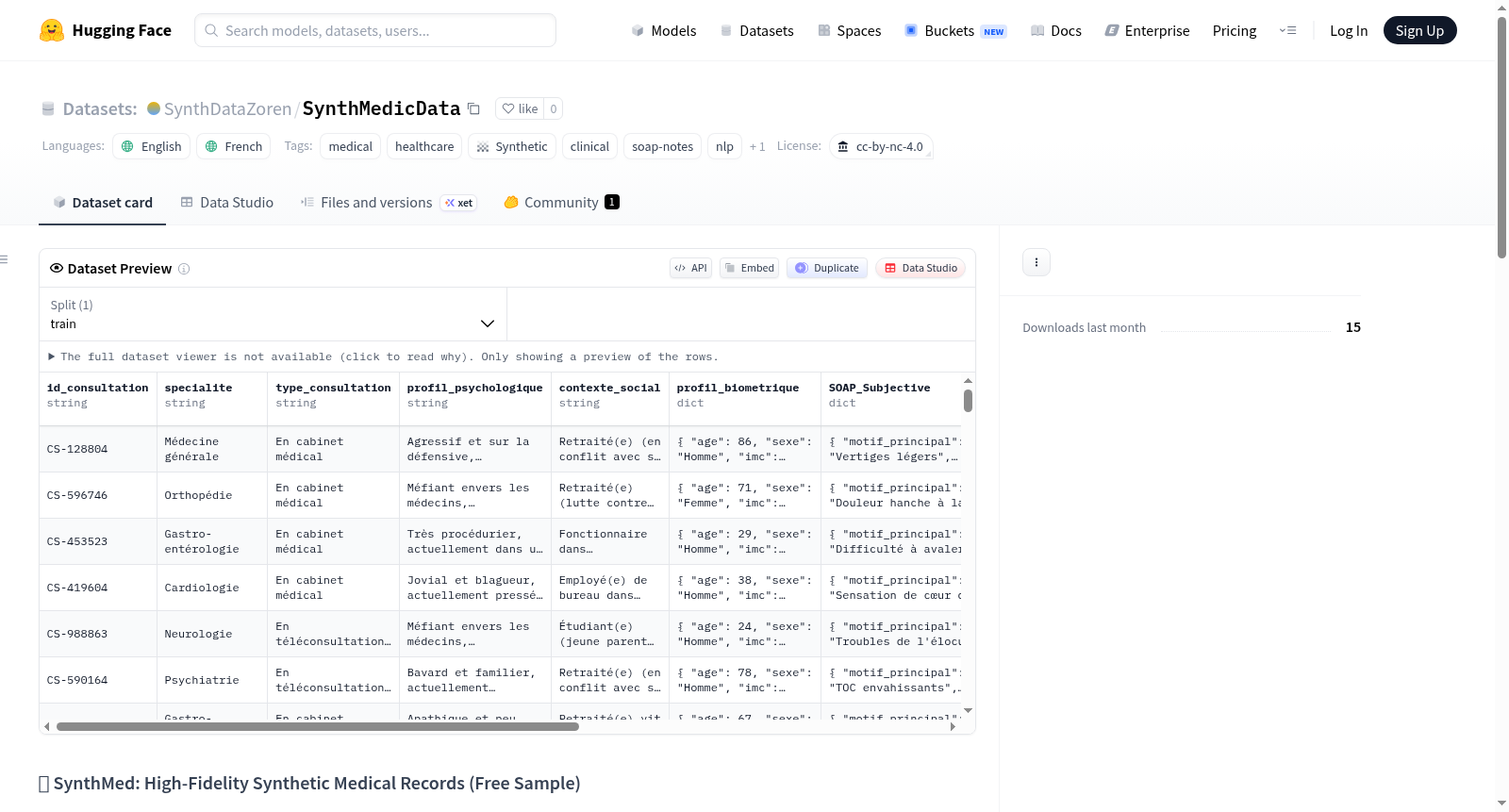This screenshot has height=812, width=1509.
Task: Switch to the Dataset card tab
Action: click(103, 203)
